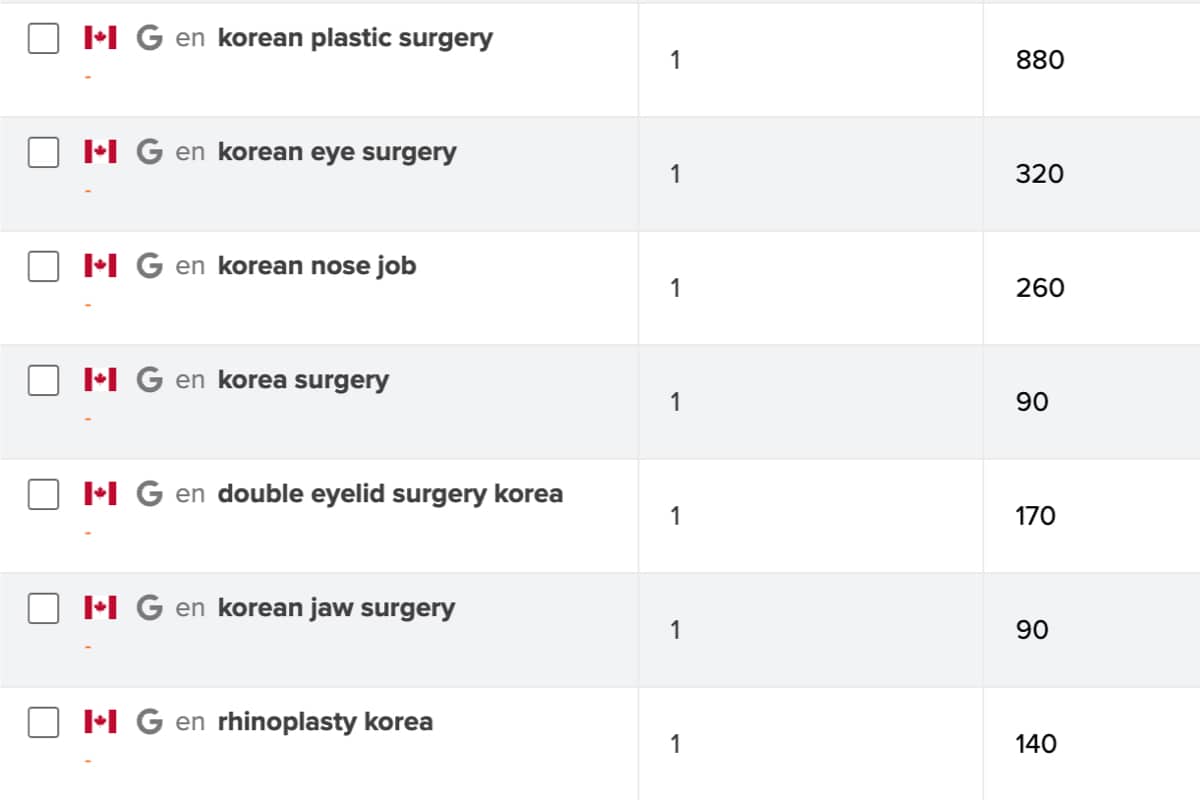Screen dimensions: 1200x800
Task: Click Google icon in korea surgery row
Action: pyautogui.click(x=149, y=380)
